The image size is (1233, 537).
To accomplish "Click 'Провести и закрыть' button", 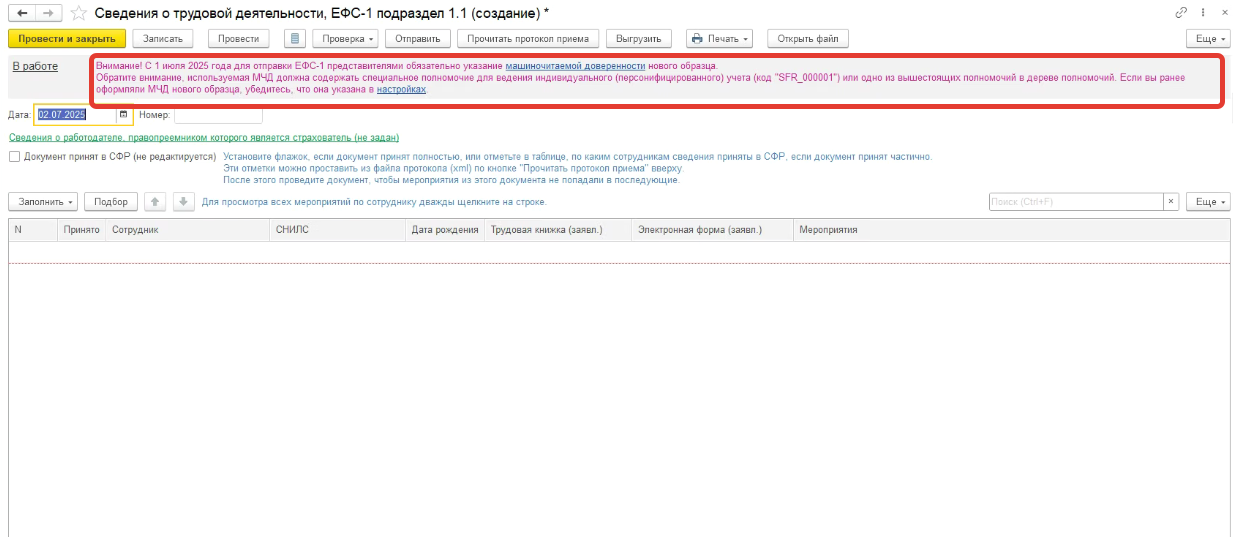I will [67, 39].
